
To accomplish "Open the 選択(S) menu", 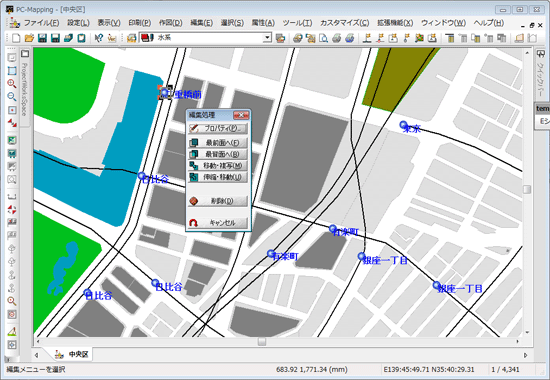I will pos(232,23).
